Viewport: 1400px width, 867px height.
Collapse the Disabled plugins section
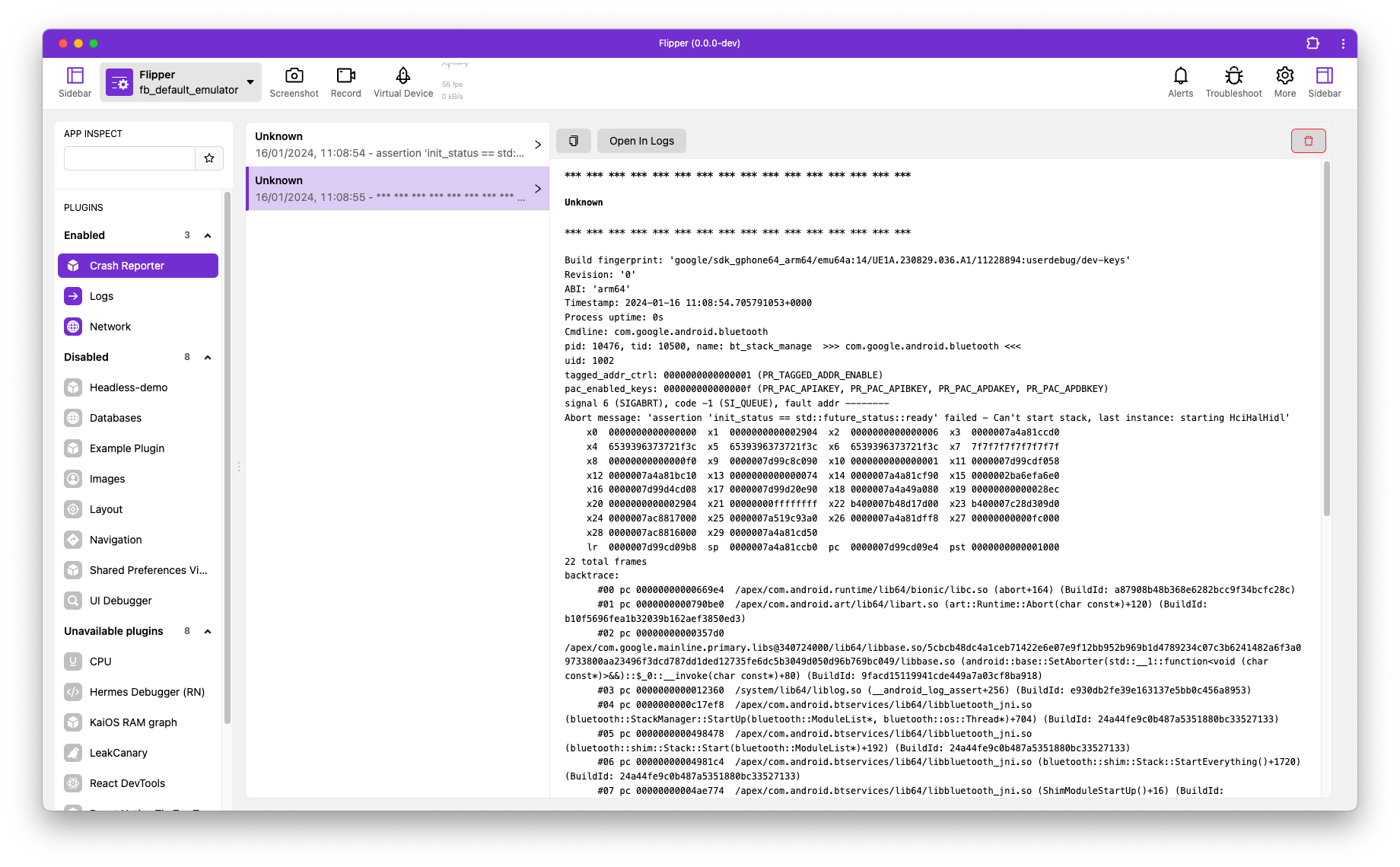coord(208,357)
